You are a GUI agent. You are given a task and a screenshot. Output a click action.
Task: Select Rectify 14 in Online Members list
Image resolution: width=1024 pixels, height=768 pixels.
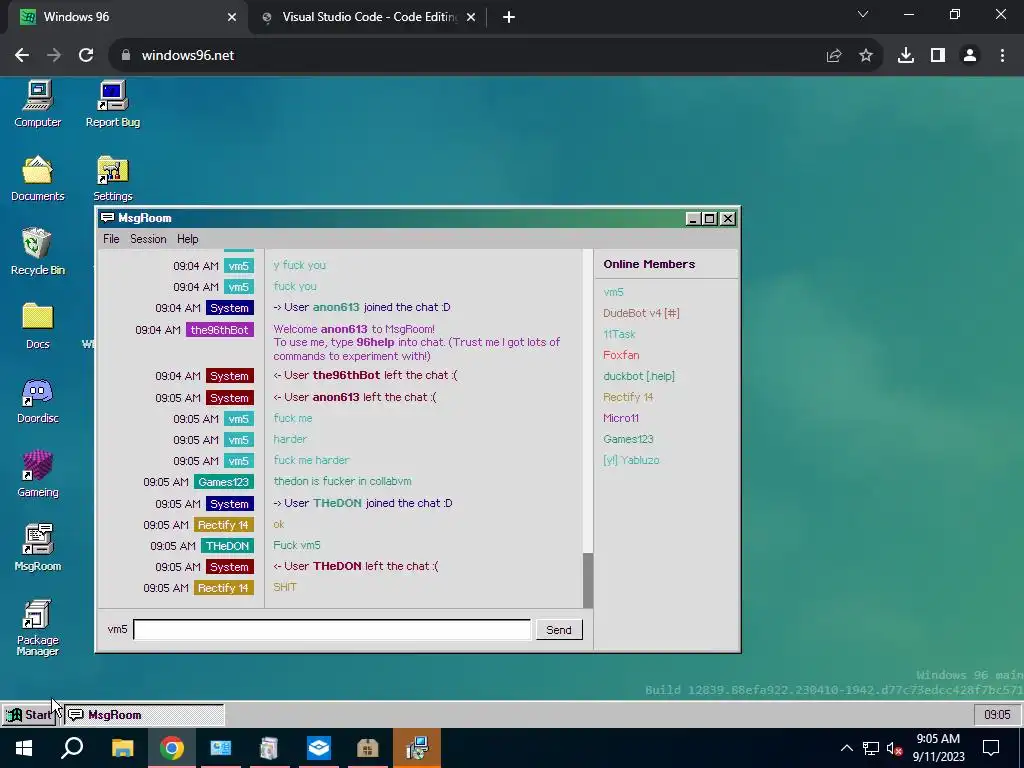[x=628, y=397]
